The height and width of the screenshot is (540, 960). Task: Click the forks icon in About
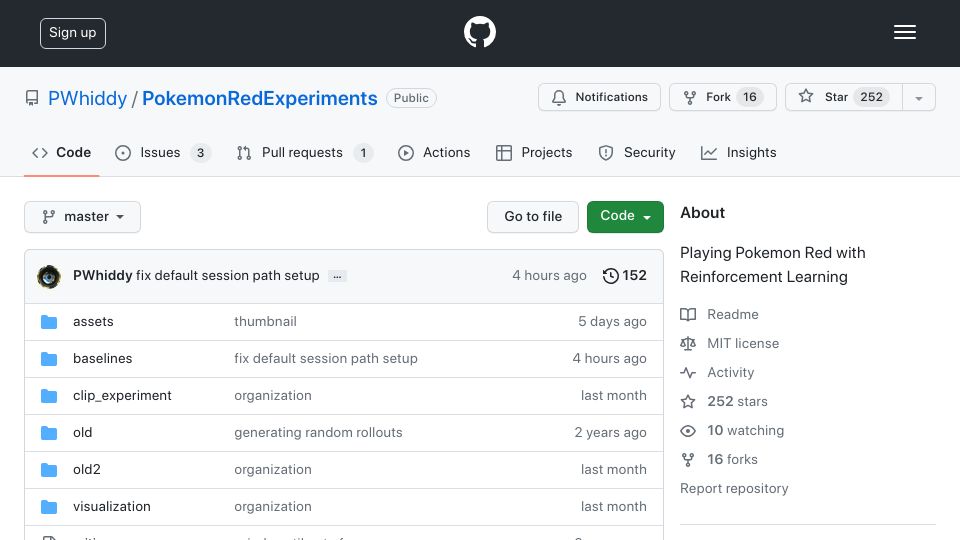(688, 460)
